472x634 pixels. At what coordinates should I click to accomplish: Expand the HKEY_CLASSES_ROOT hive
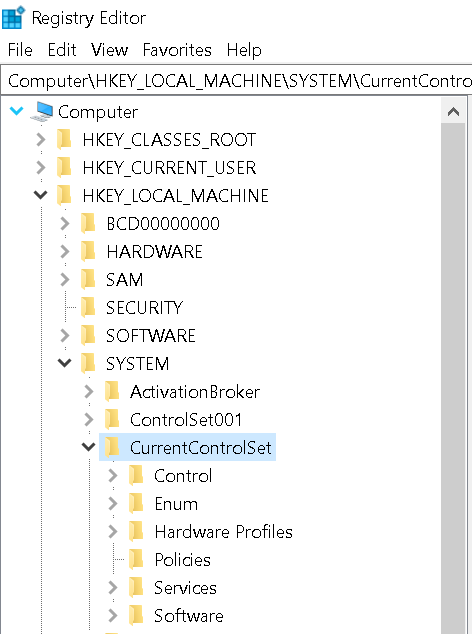[x=41, y=139]
